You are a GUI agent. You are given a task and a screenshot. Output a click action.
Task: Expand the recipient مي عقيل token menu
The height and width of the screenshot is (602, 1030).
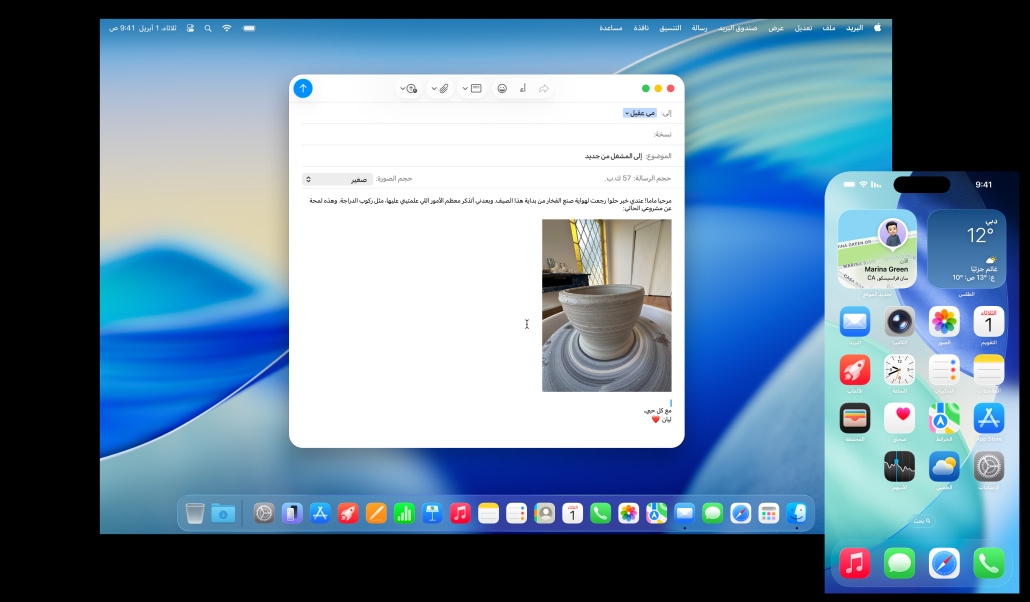coord(639,113)
